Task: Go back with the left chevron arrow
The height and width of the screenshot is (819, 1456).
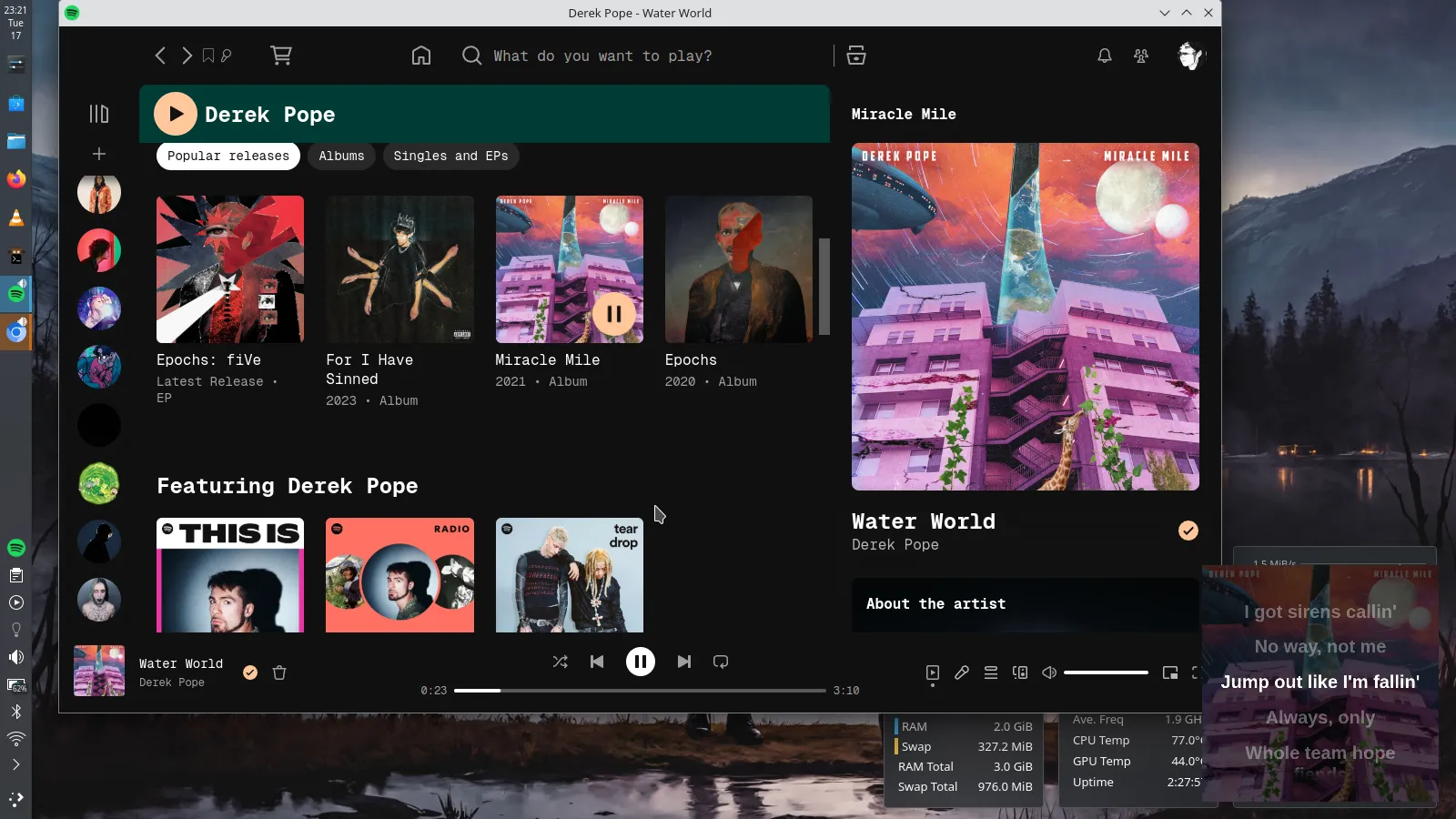Action: [160, 56]
